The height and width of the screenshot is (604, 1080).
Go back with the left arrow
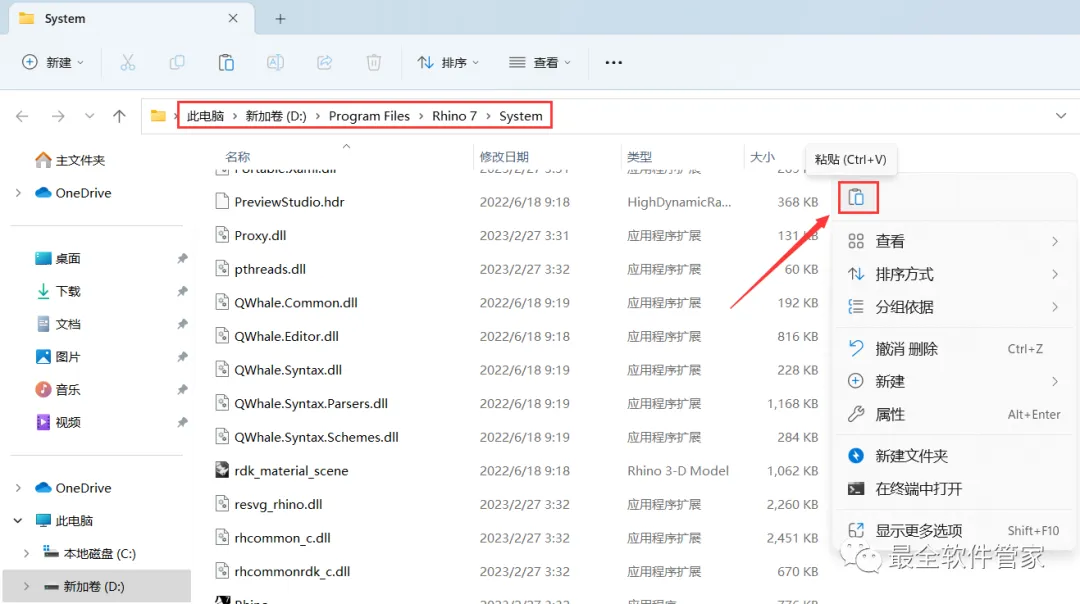22,116
